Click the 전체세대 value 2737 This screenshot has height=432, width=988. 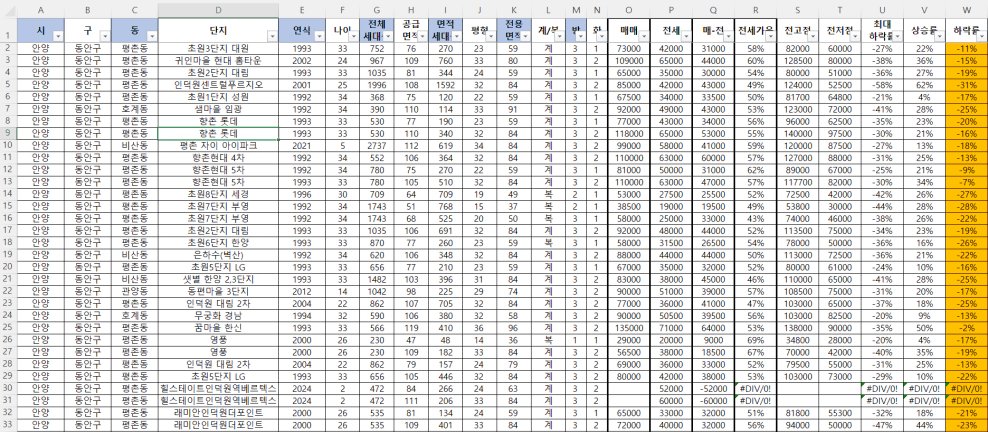377,145
